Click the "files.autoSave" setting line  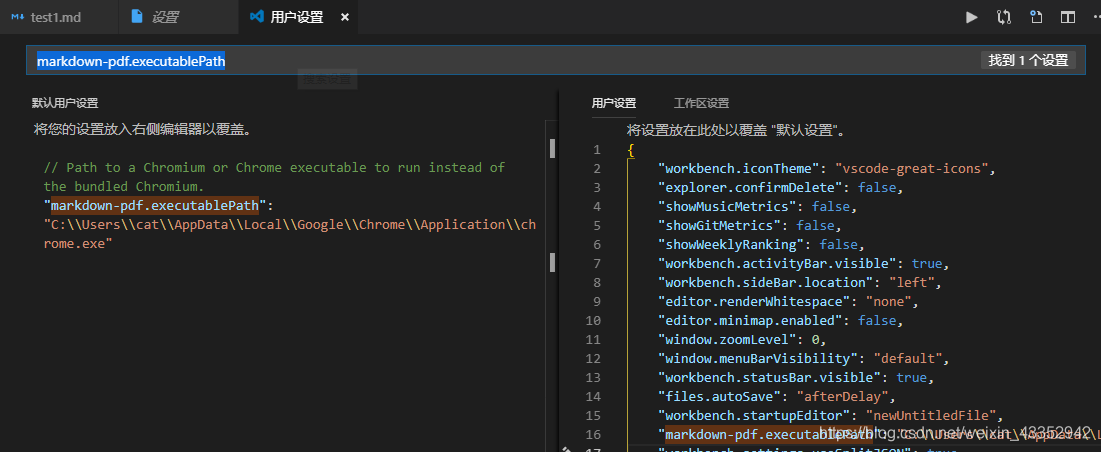point(777,397)
